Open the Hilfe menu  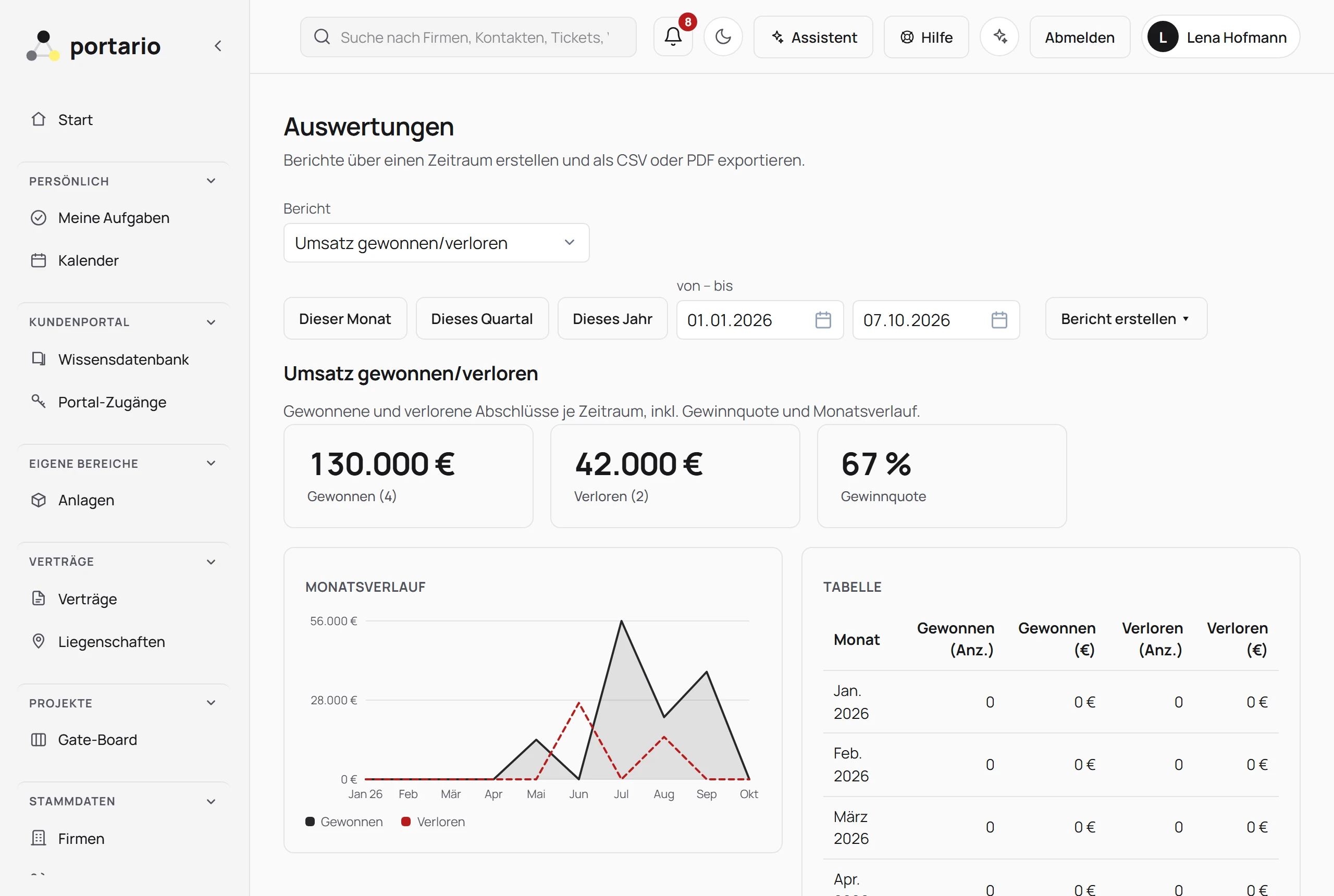926,37
